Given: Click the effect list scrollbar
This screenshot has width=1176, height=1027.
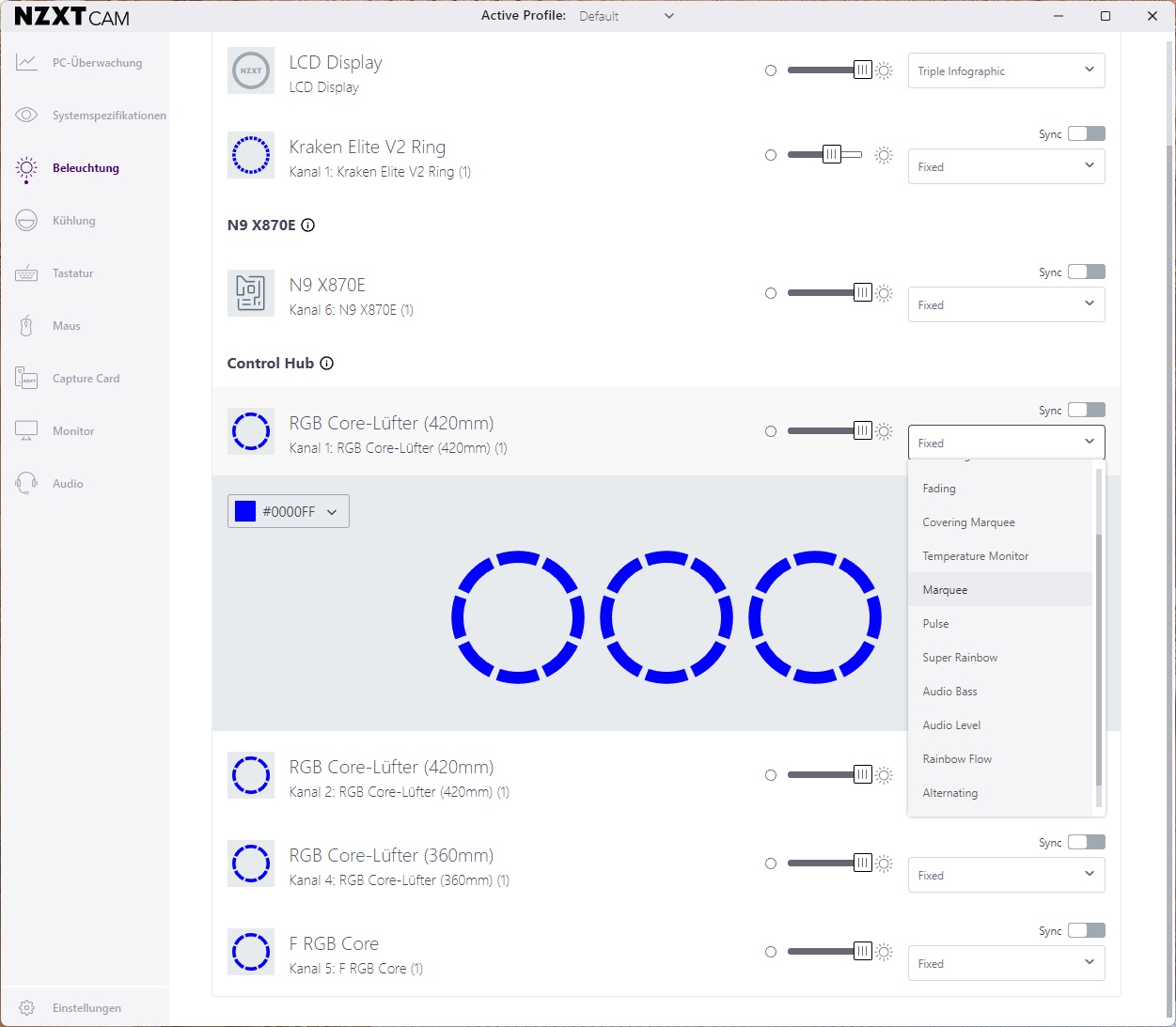Looking at the screenshot, I should 1099,660.
